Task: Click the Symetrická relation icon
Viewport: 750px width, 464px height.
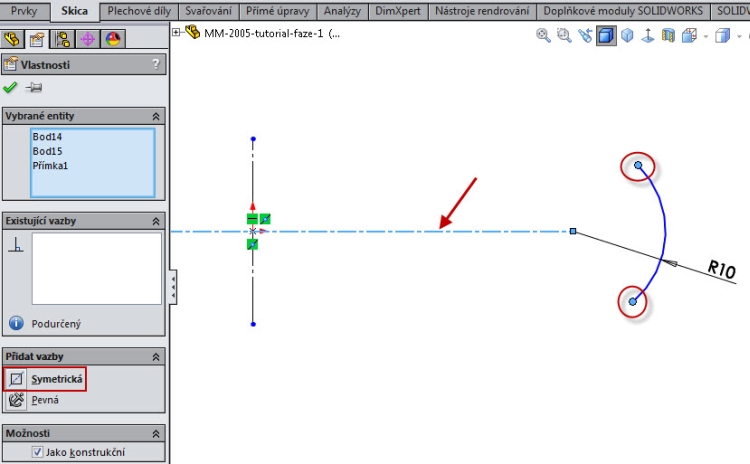Action: (x=16, y=379)
